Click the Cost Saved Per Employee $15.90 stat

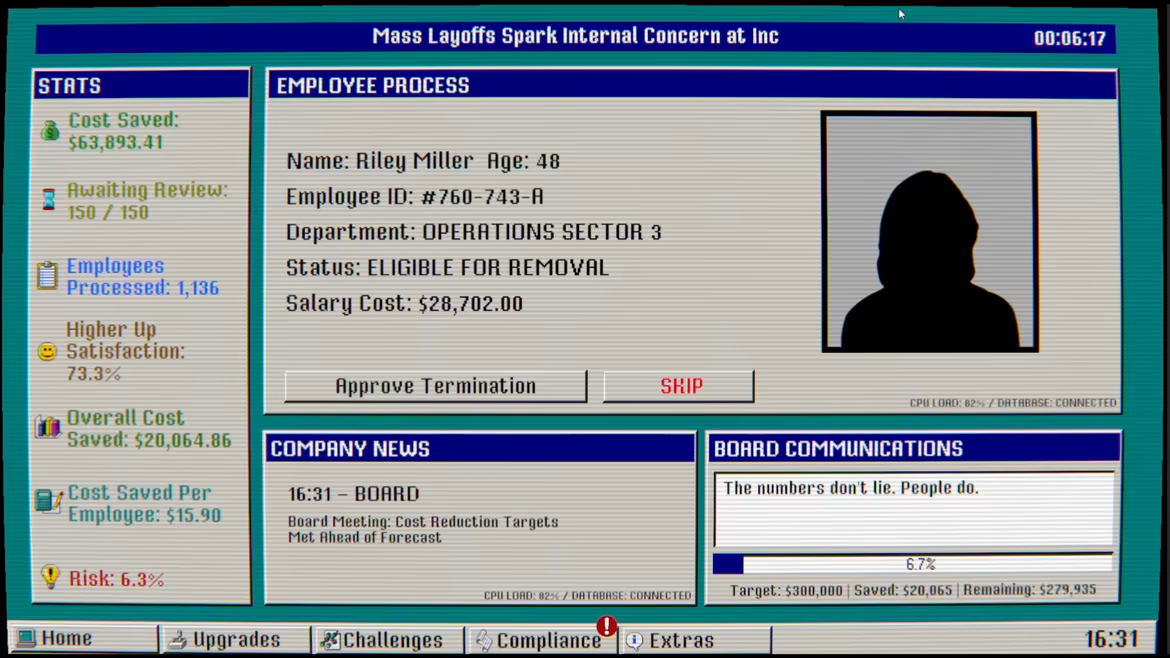click(x=145, y=504)
